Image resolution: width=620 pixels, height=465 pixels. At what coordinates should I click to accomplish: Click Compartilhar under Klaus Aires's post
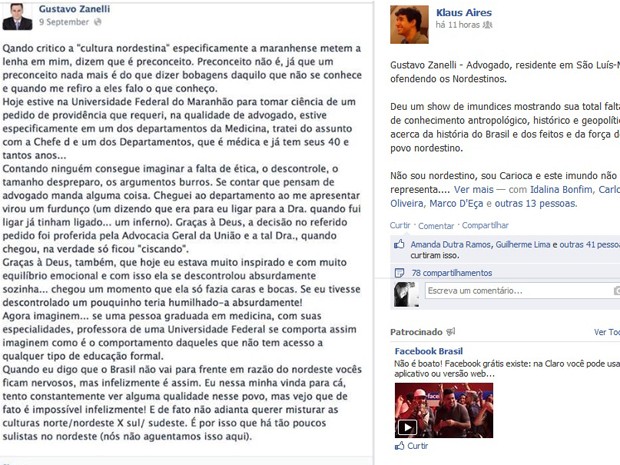[485, 225]
